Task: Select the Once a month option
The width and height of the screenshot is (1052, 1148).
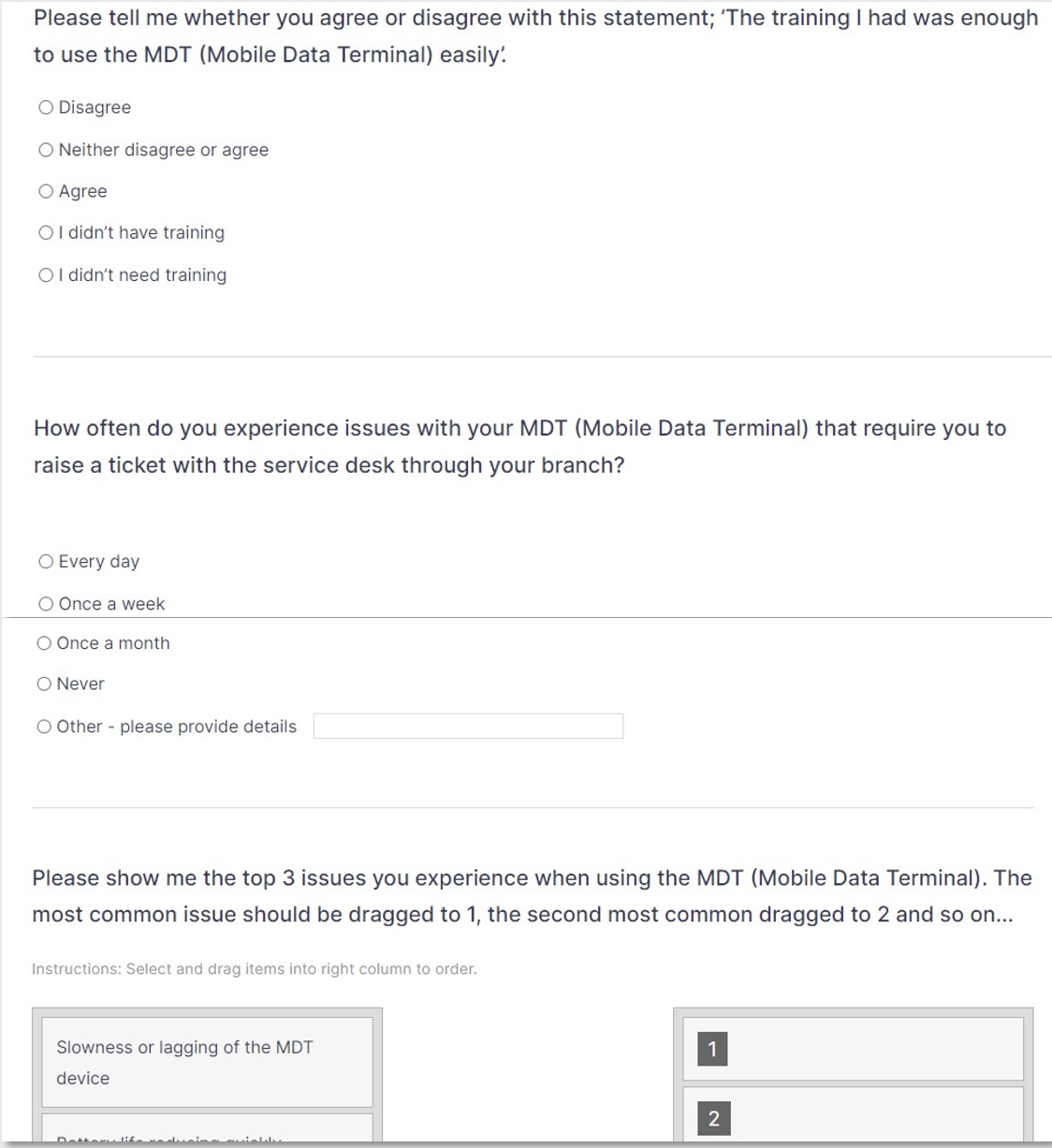Action: [44, 643]
